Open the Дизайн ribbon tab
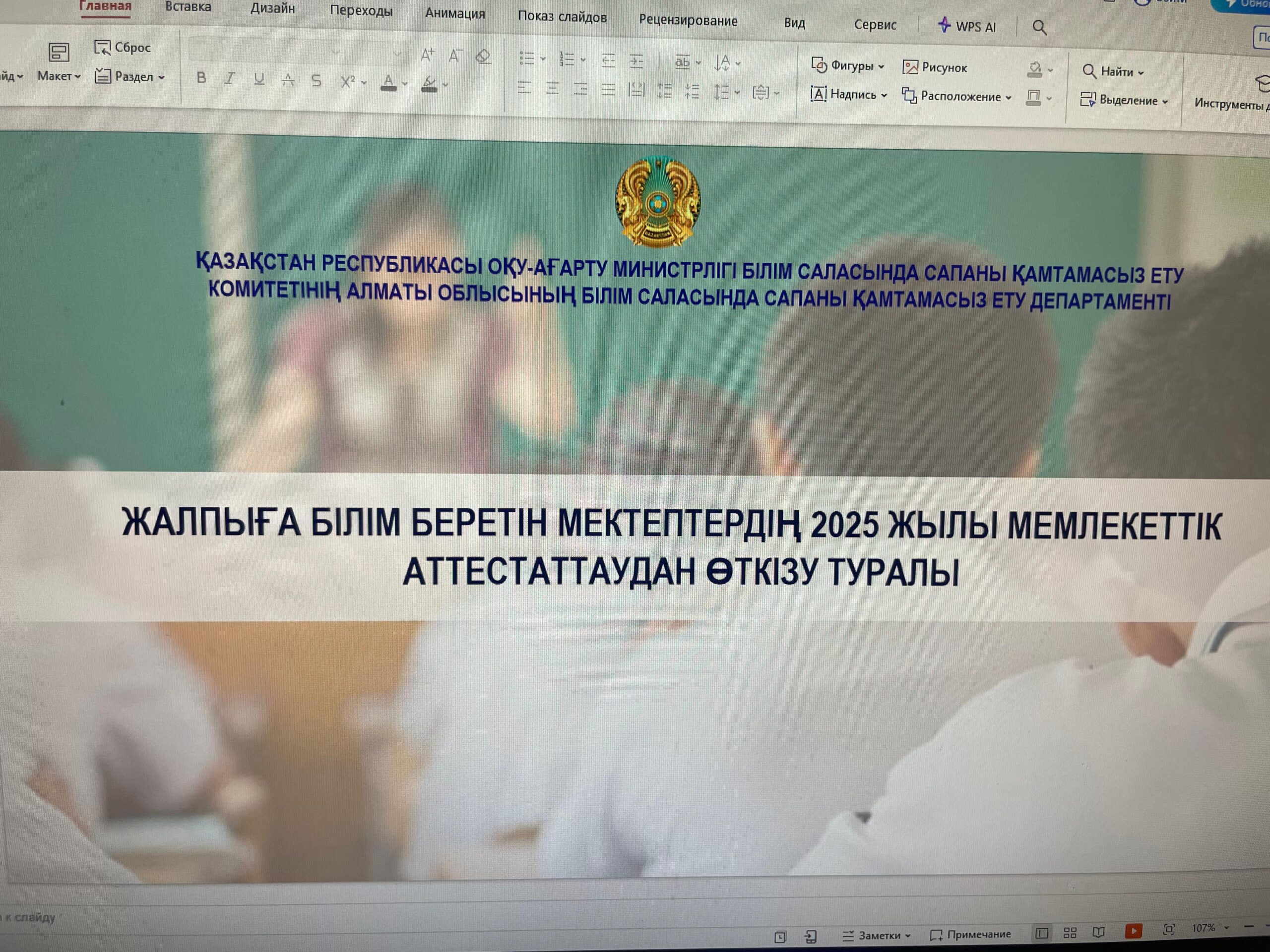The image size is (1270, 952). 272,8
